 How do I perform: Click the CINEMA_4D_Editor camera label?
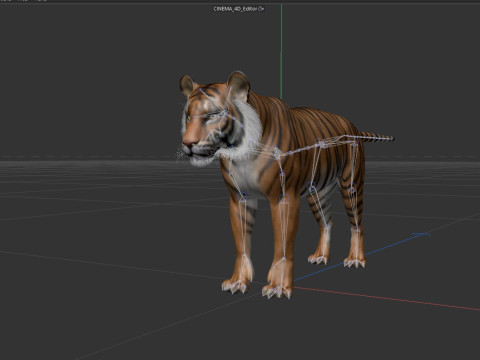point(235,9)
